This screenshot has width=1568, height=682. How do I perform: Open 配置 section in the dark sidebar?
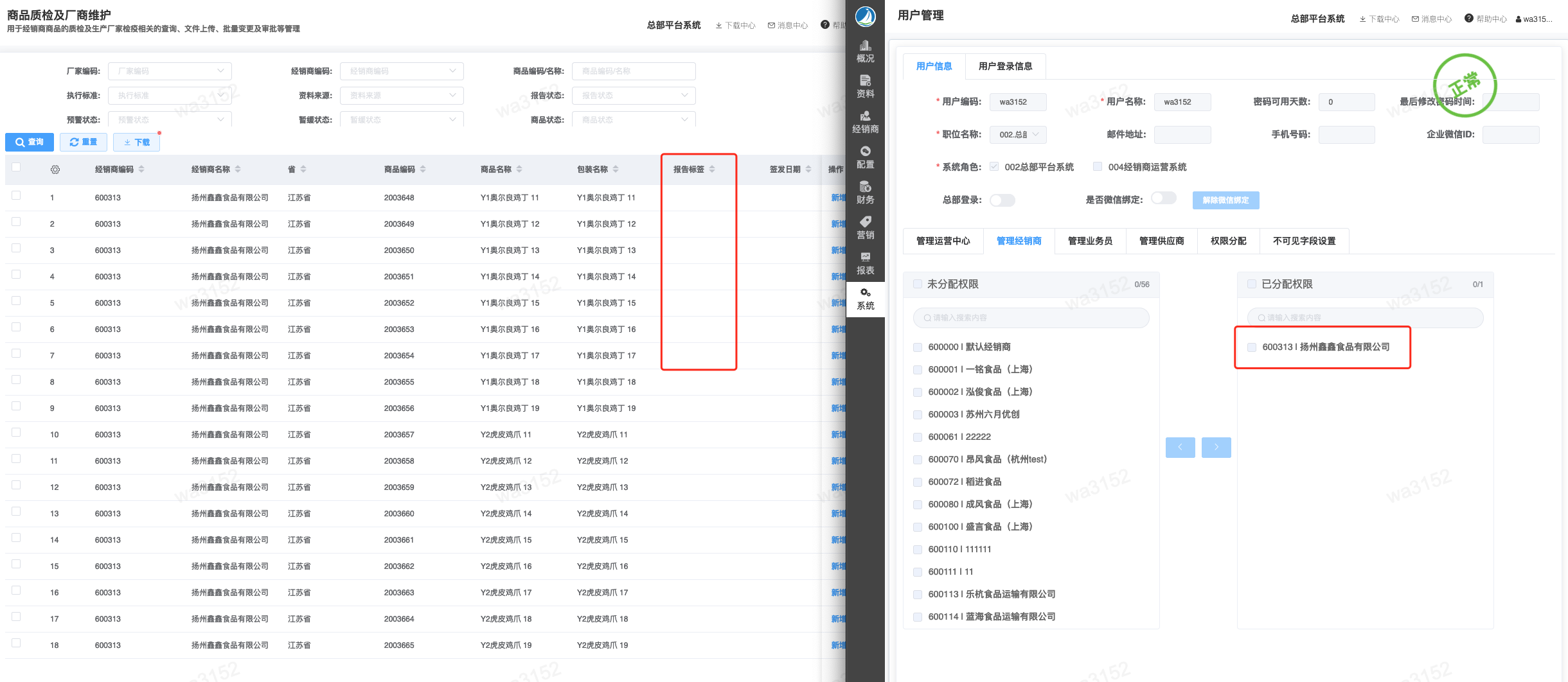tap(865, 158)
